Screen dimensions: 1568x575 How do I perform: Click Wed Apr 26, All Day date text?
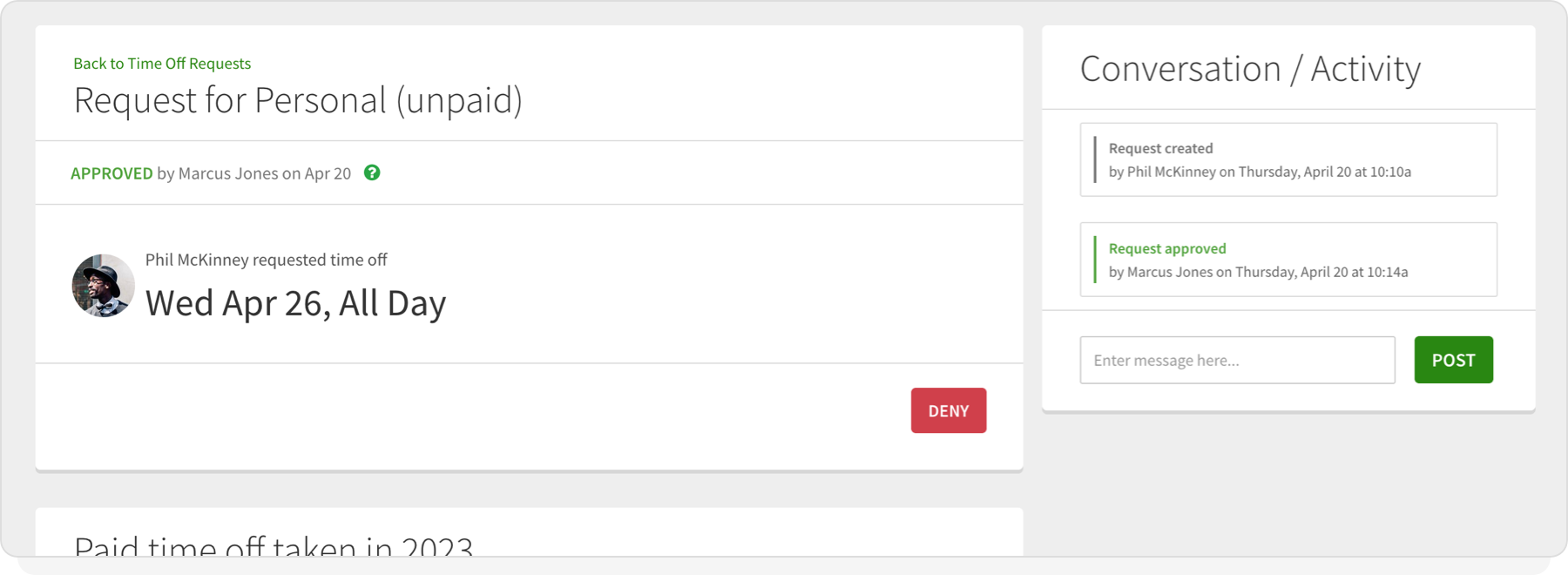pos(295,302)
